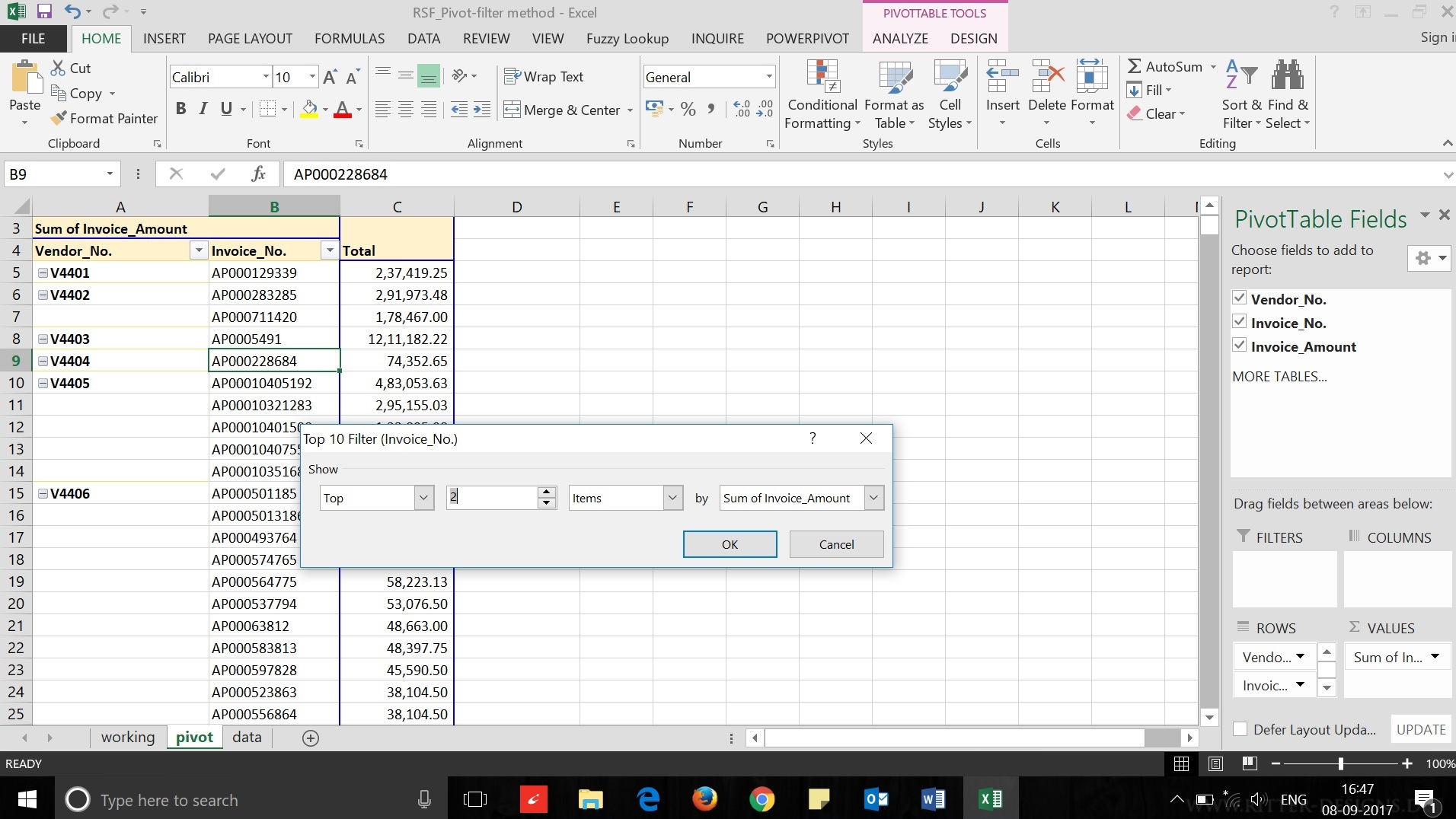Open the INSERT ribbon tab
Image resolution: width=1456 pixels, height=819 pixels.
(x=164, y=39)
